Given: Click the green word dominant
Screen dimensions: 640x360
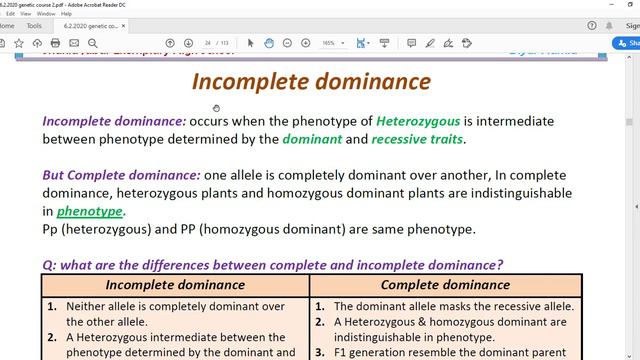Looking at the screenshot, I should point(312,139).
